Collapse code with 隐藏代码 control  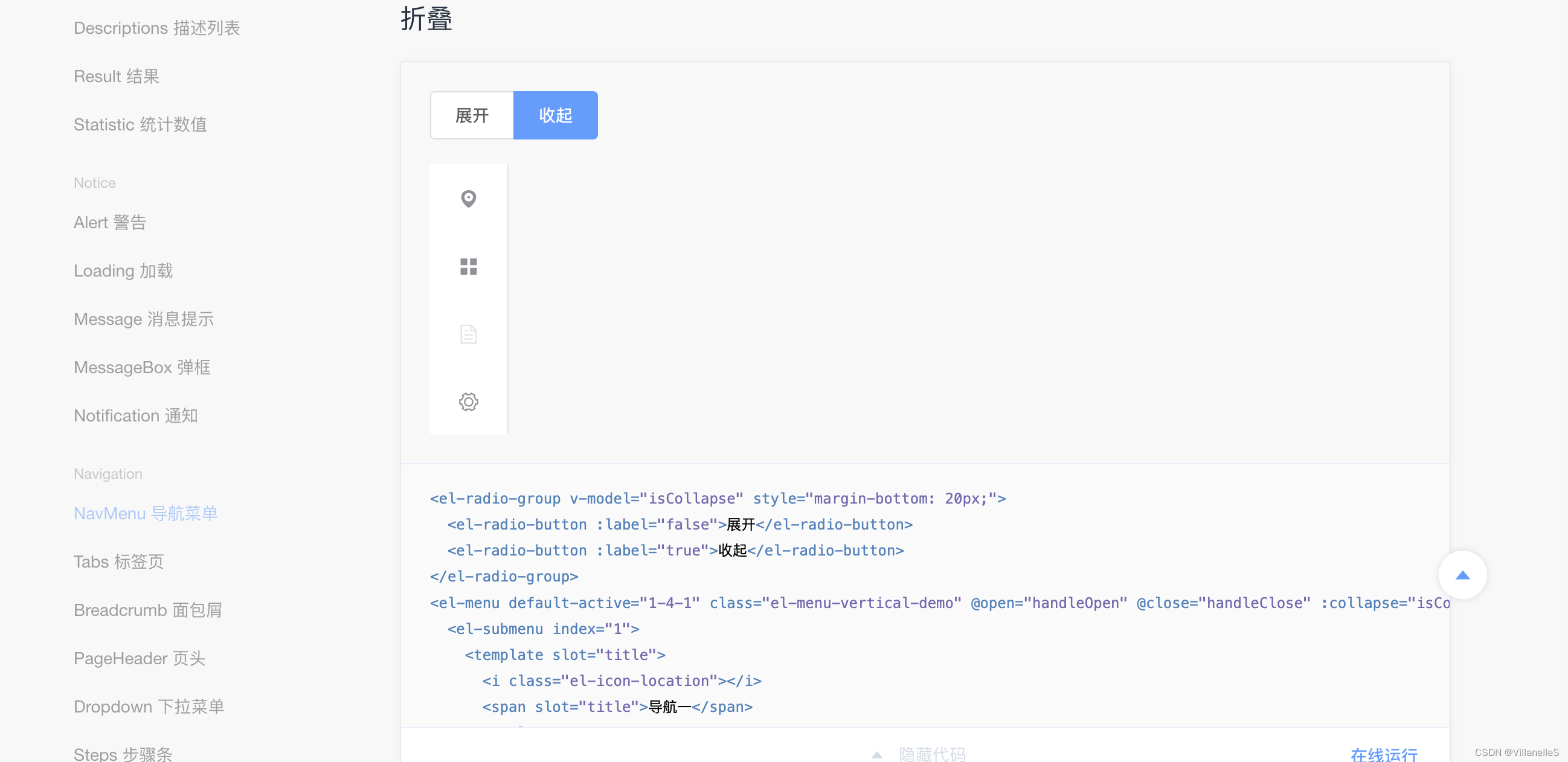point(919,754)
